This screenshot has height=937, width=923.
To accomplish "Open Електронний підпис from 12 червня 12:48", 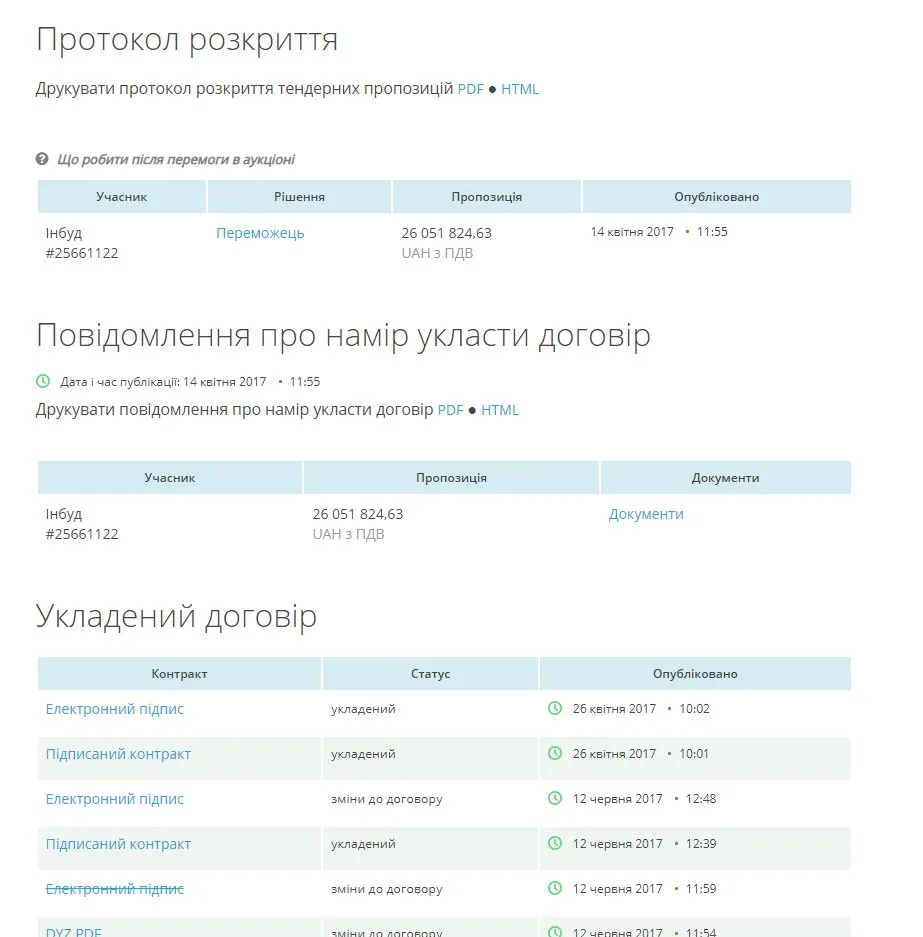I will 115,799.
